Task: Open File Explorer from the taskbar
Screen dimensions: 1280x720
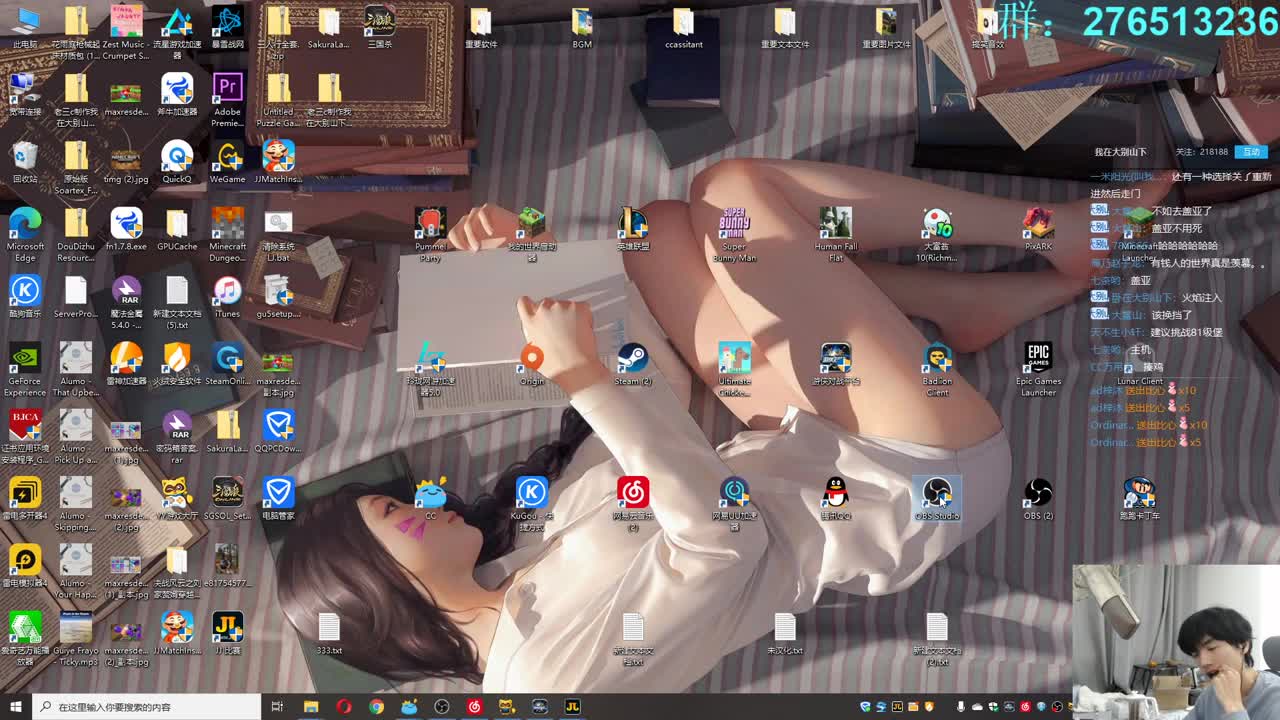Action: pyautogui.click(x=311, y=707)
